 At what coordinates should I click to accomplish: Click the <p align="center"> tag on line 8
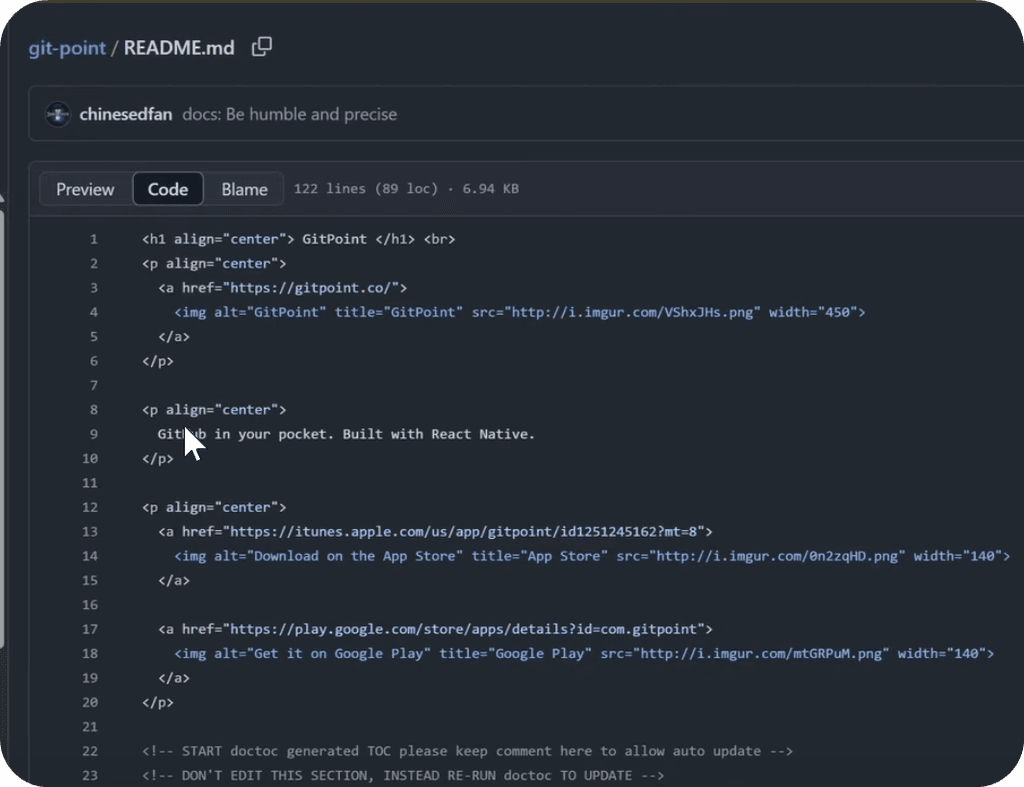214,410
